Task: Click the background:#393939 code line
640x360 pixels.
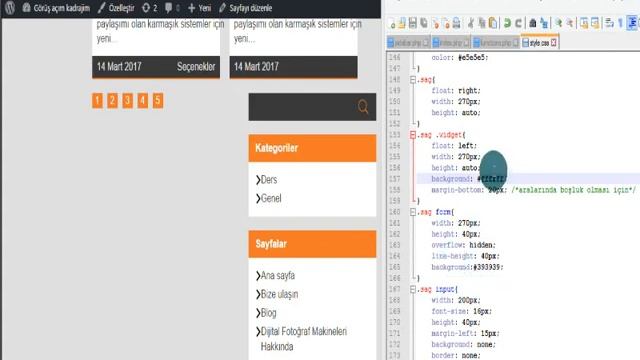Action: [467, 267]
